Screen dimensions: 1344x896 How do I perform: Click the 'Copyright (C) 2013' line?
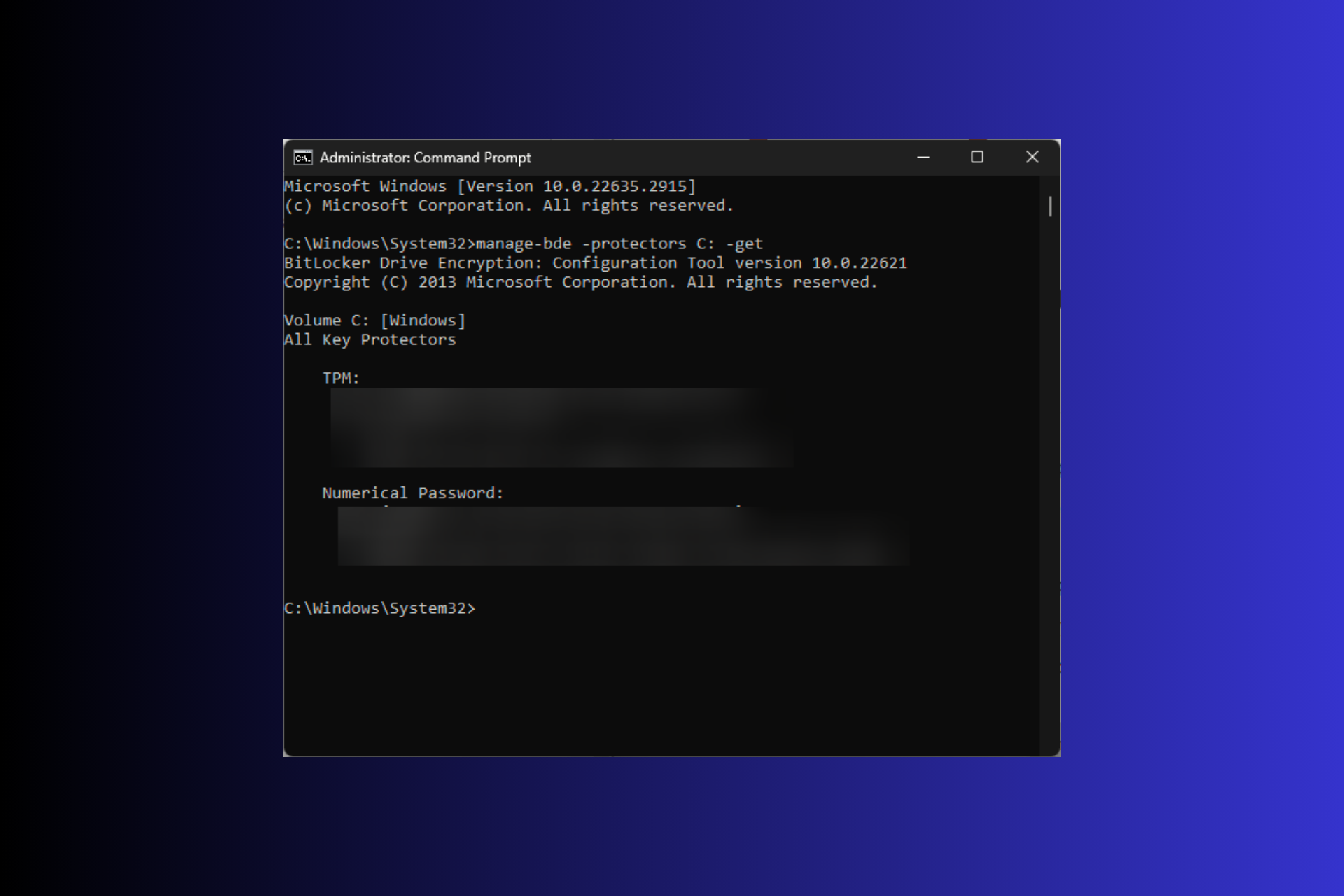tap(580, 282)
